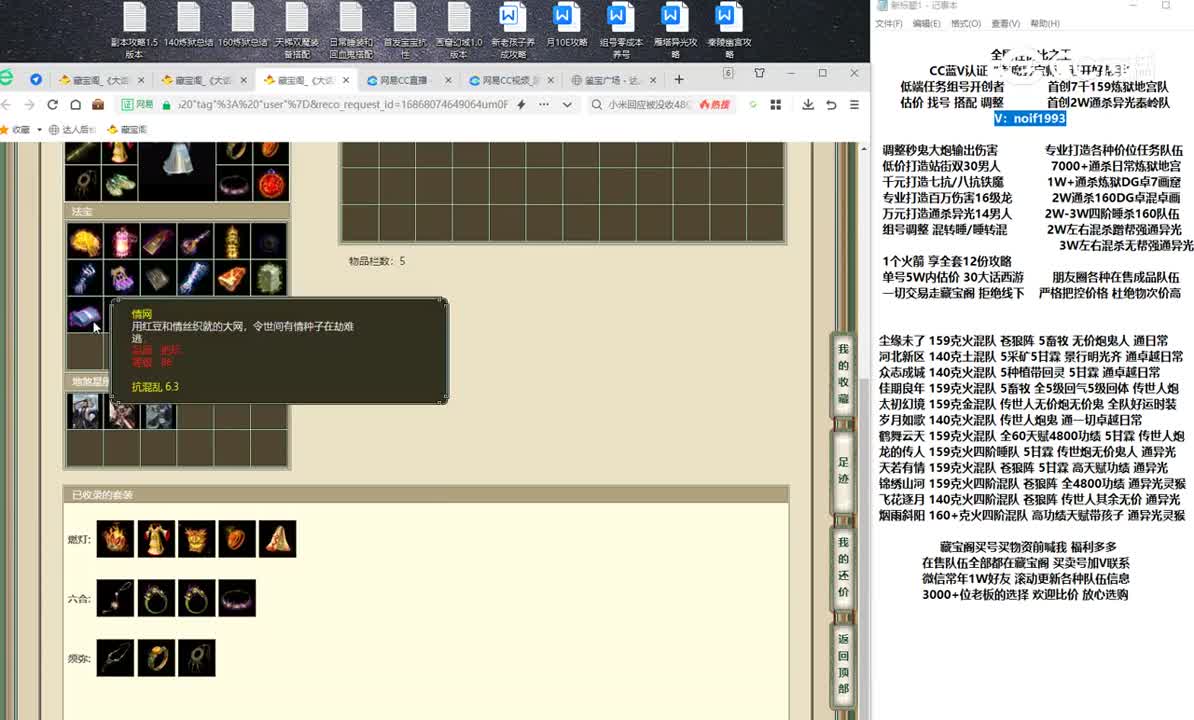Open desktop file 160炼狱总结
The width and height of the screenshot is (1194, 720).
click(x=242, y=26)
